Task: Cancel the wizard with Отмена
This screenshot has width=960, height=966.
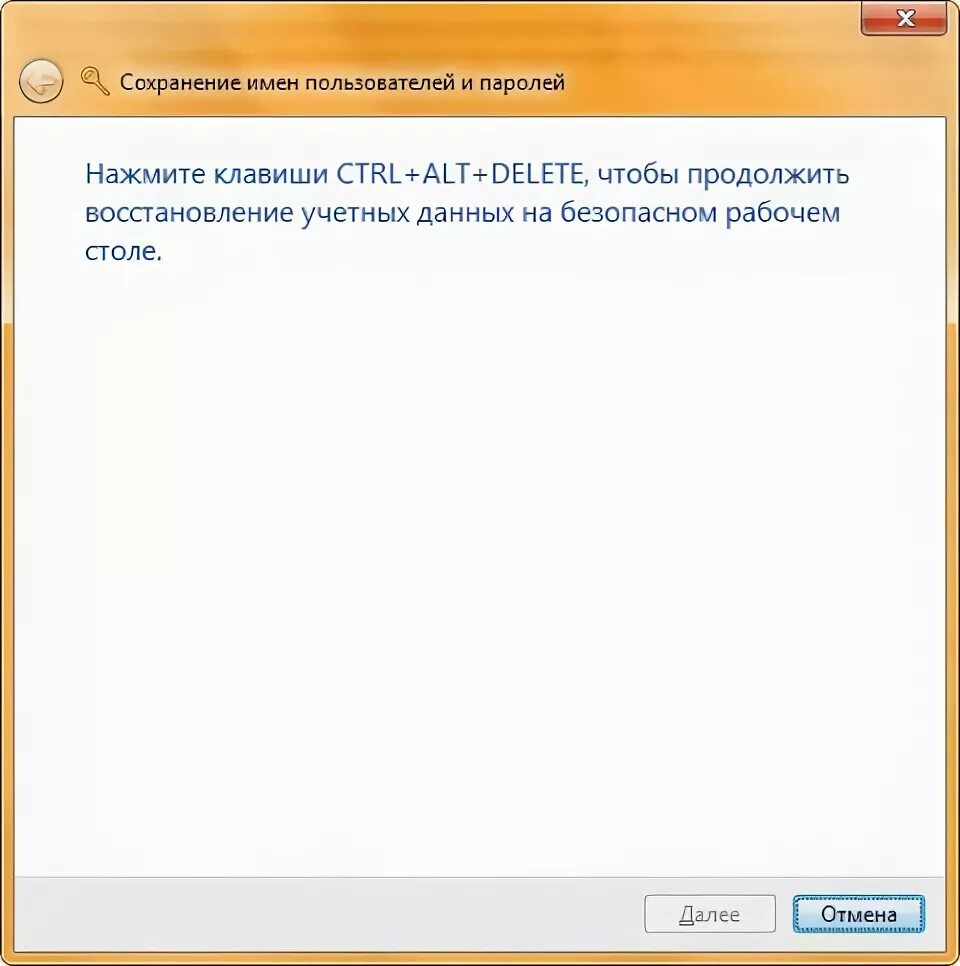Action: [859, 914]
